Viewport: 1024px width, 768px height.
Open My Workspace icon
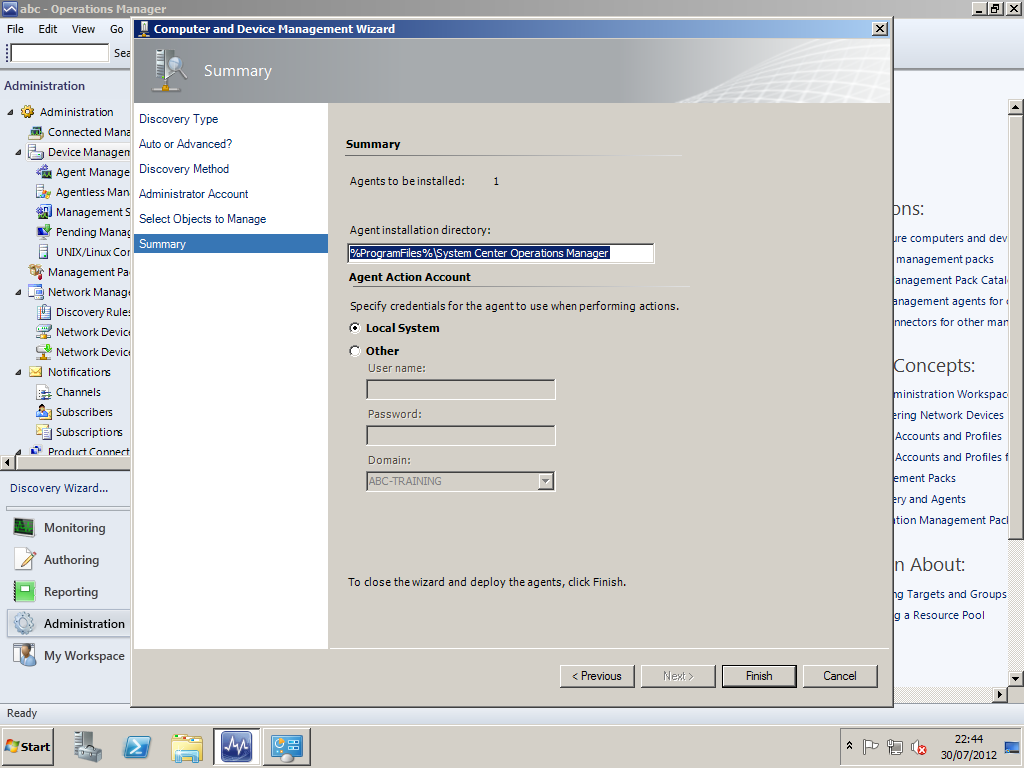[x=24, y=655]
